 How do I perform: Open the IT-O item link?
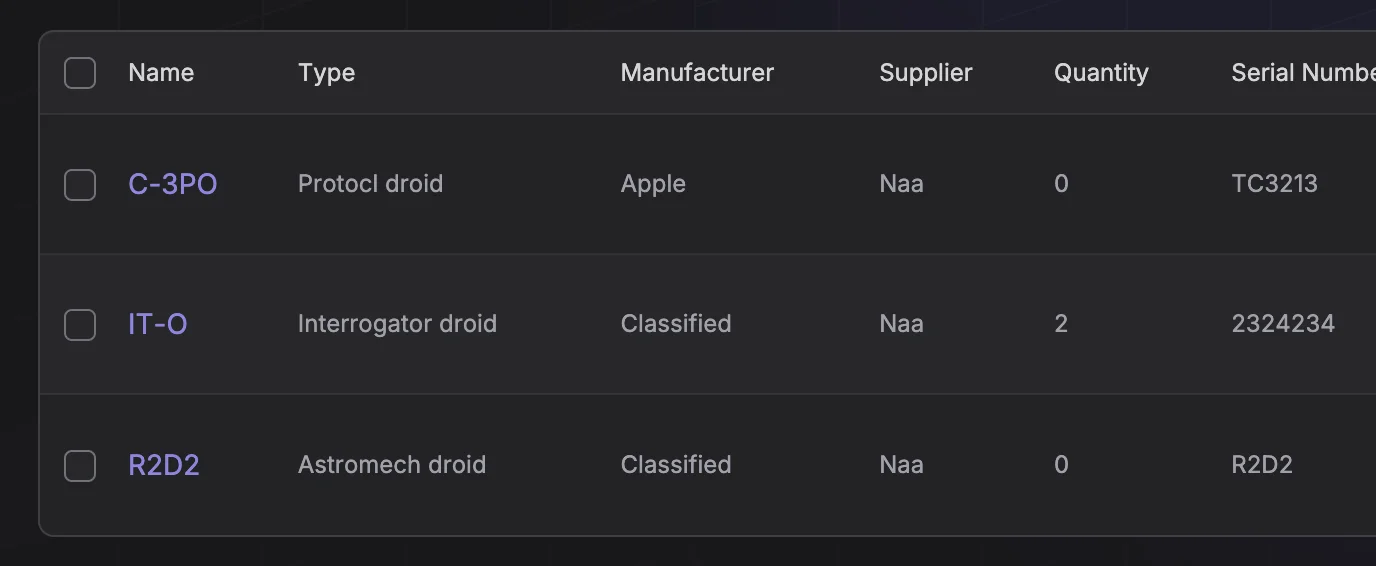[158, 325]
